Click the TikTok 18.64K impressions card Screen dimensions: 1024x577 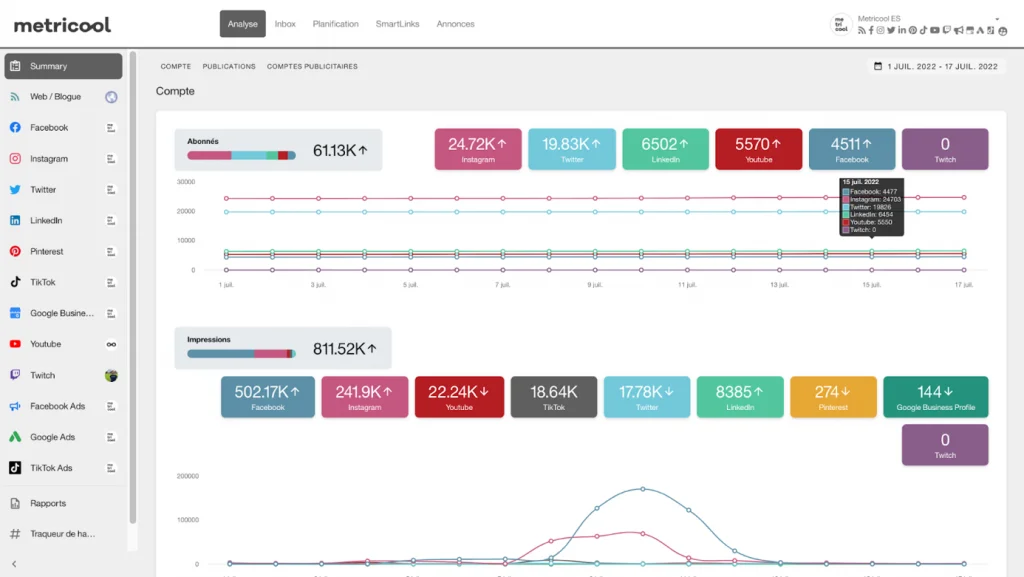click(x=554, y=397)
